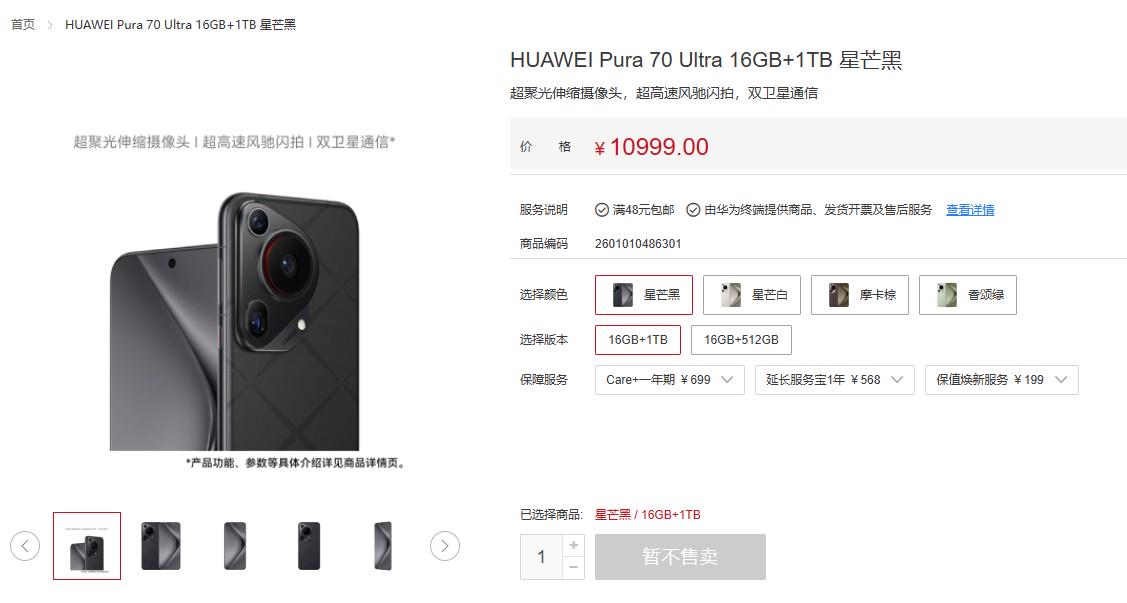Click the 满48元包邮 checkmark icon
This screenshot has height=603, width=1127.
pyautogui.click(x=602, y=210)
